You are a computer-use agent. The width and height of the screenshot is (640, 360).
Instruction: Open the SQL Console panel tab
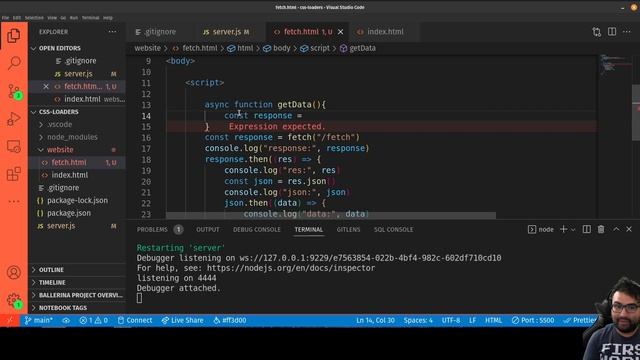(393, 230)
